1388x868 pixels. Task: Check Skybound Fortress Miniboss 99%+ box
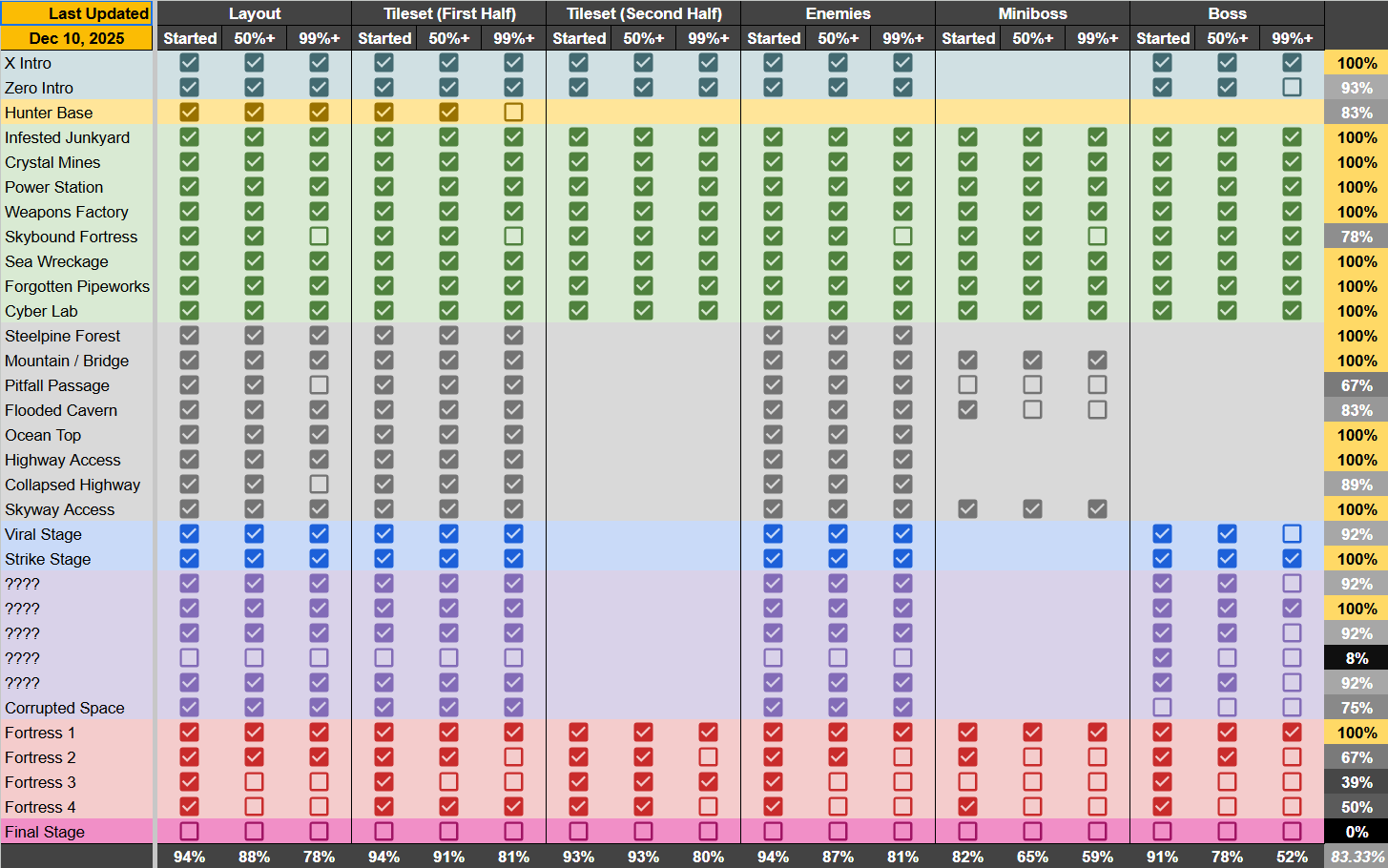pyautogui.click(x=1097, y=237)
